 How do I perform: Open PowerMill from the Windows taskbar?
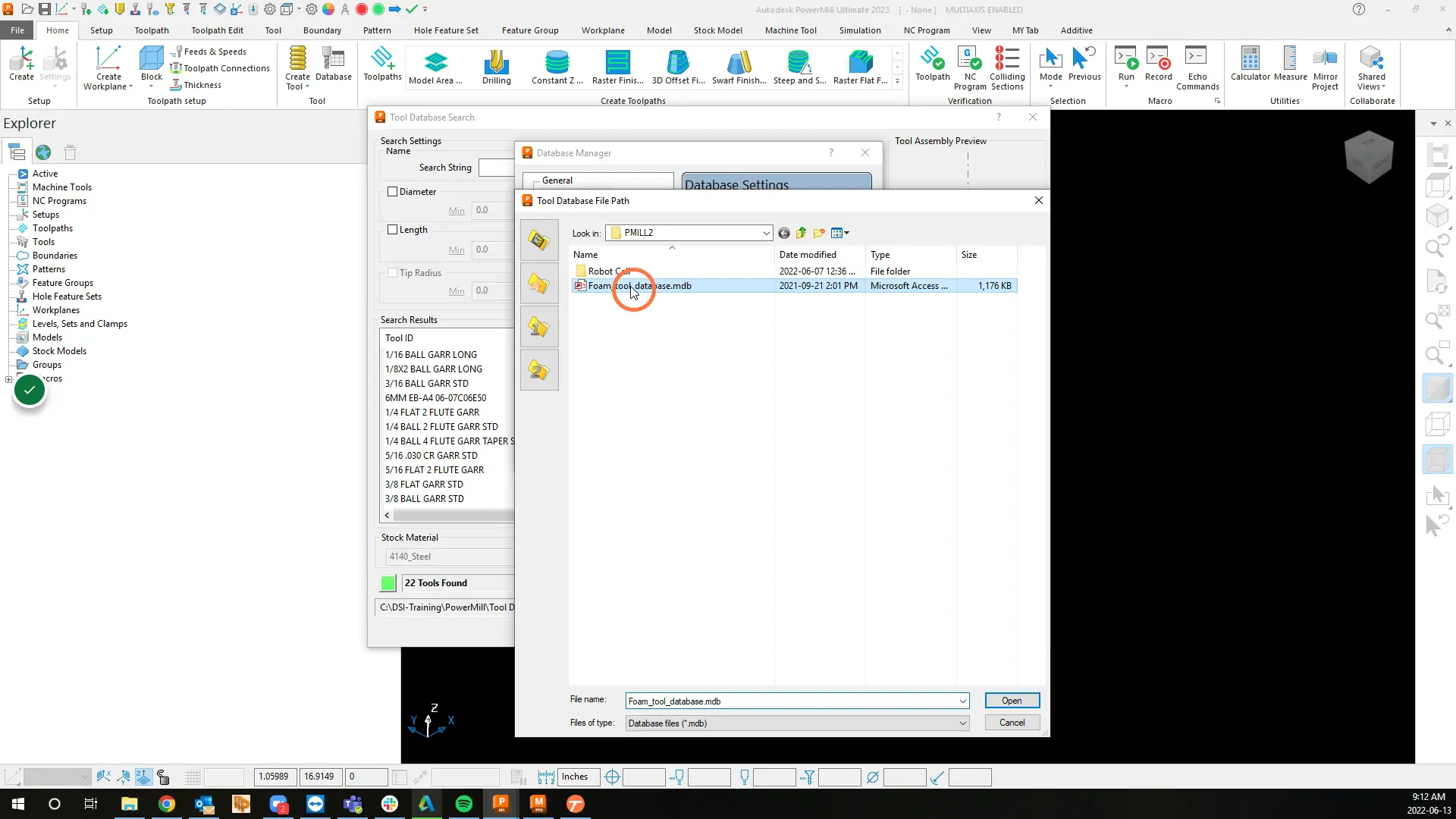500,804
